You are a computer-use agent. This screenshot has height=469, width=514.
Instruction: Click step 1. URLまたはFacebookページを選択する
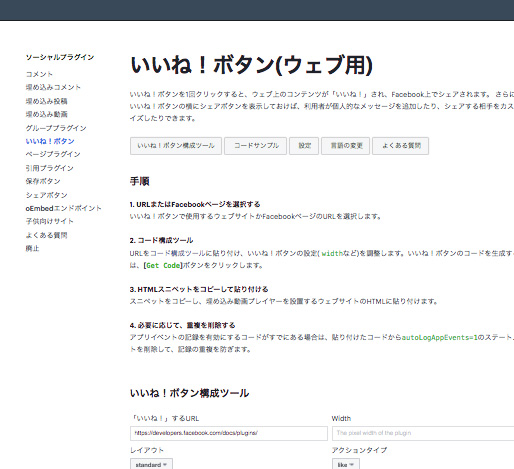coord(195,204)
